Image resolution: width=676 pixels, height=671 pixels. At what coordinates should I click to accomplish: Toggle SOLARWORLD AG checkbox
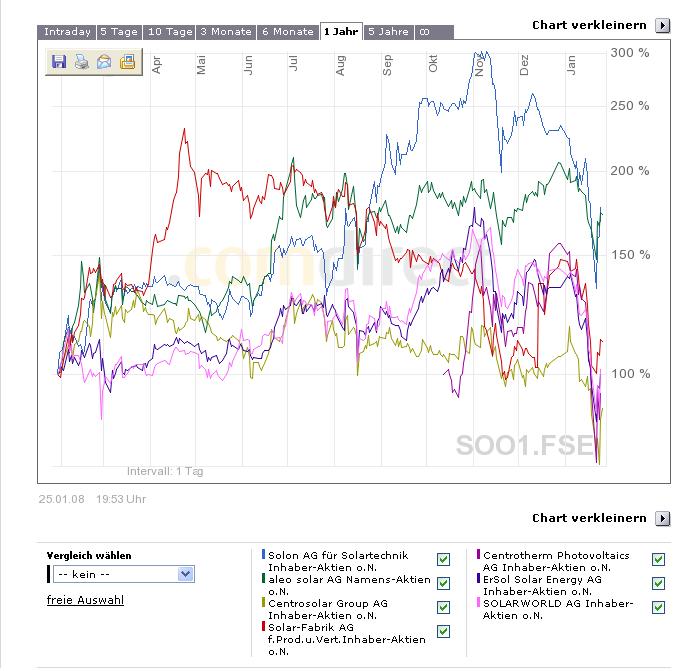pos(658,607)
